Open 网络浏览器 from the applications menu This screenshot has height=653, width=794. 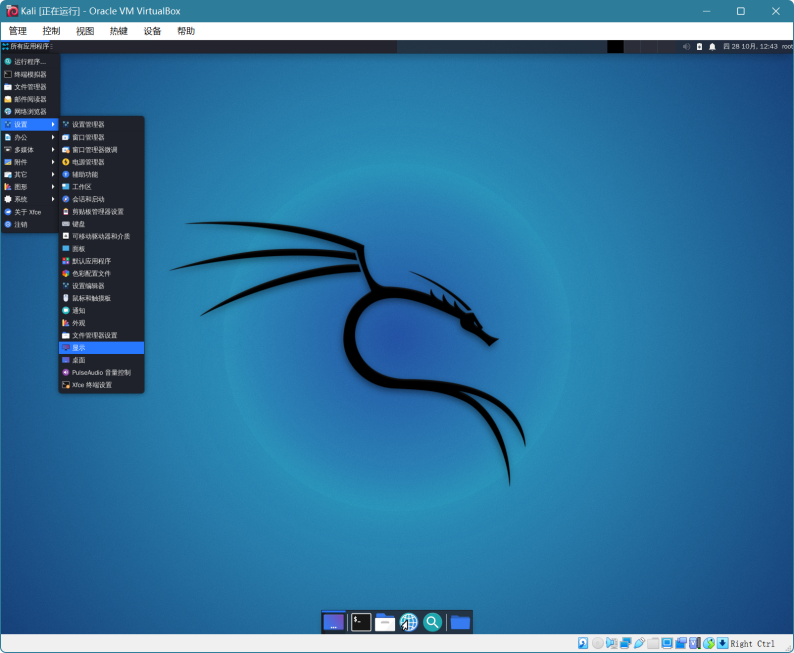(30, 112)
